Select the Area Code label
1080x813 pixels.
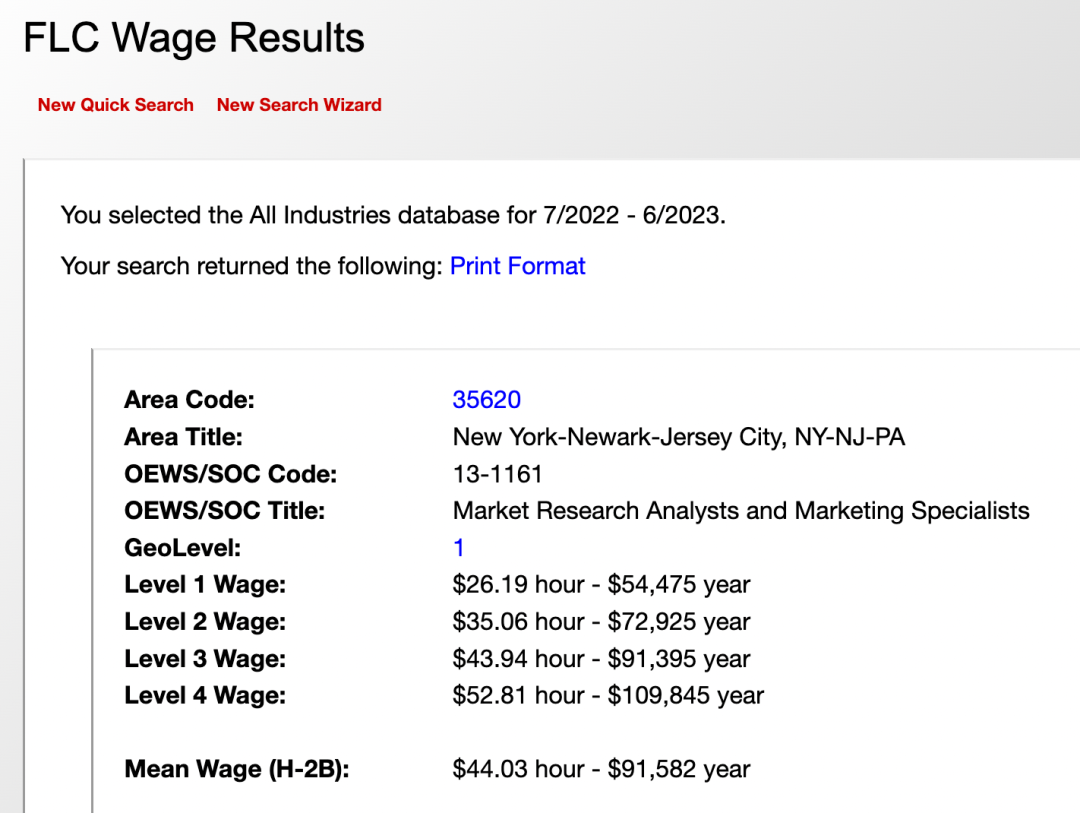click(189, 400)
